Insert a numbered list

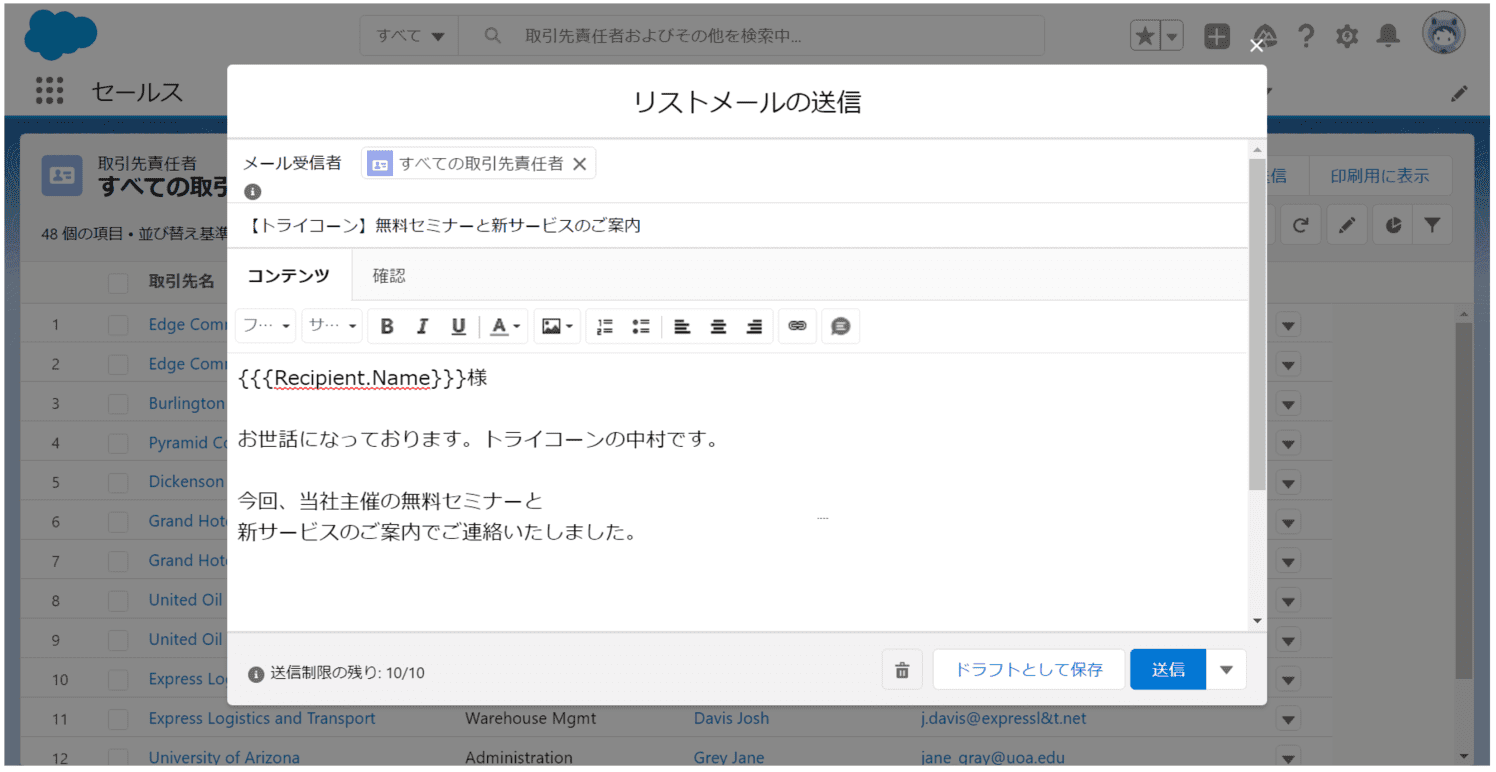click(x=604, y=326)
